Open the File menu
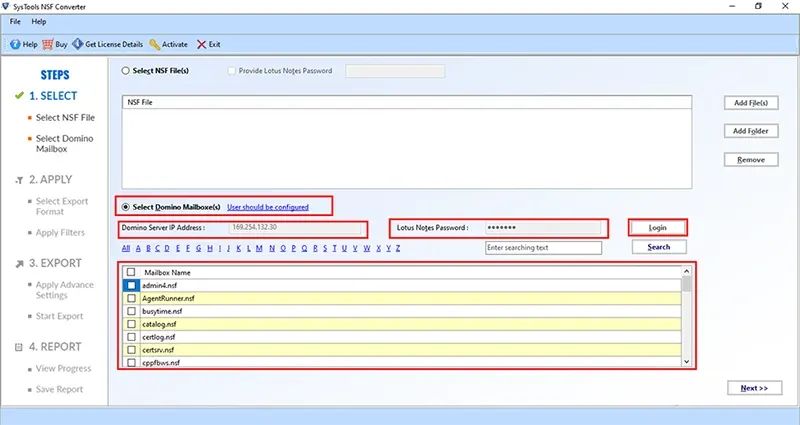 [15, 21]
